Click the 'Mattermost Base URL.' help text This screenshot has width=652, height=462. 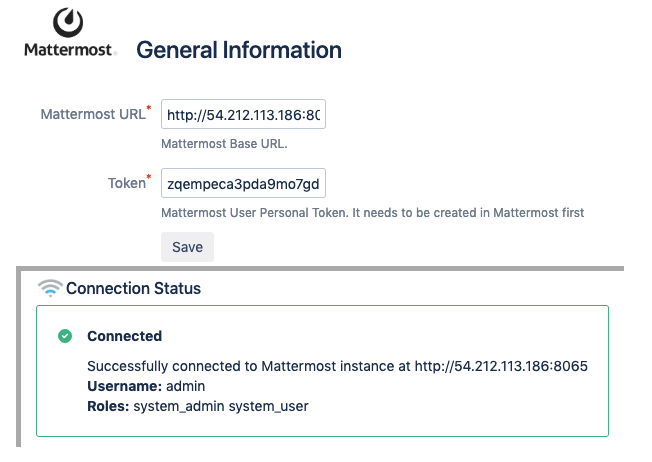[x=222, y=143]
